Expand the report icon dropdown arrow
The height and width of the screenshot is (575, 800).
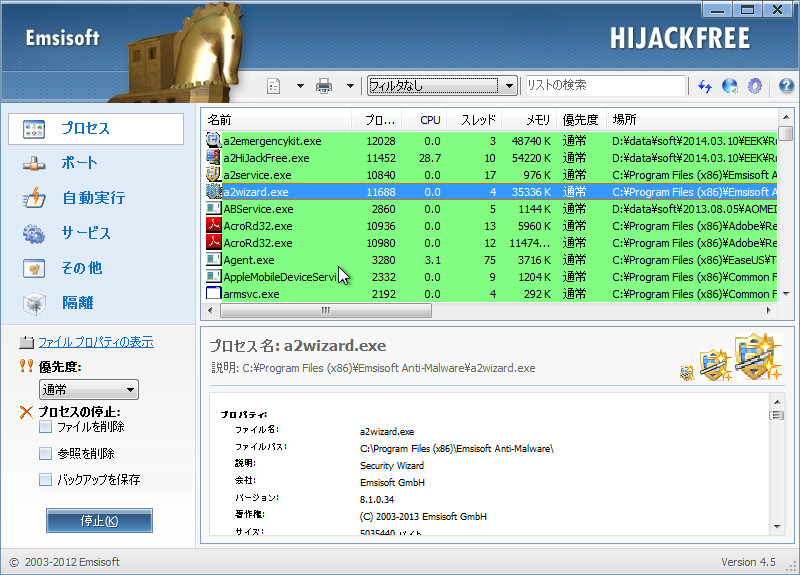tap(300, 86)
